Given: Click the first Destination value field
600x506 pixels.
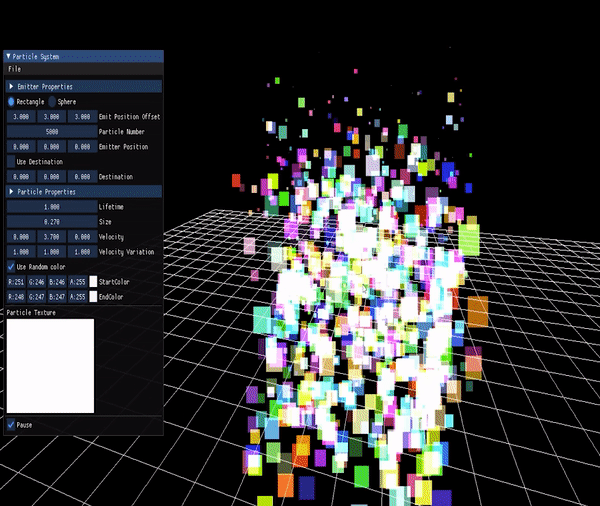Looking at the screenshot, I should (21, 177).
